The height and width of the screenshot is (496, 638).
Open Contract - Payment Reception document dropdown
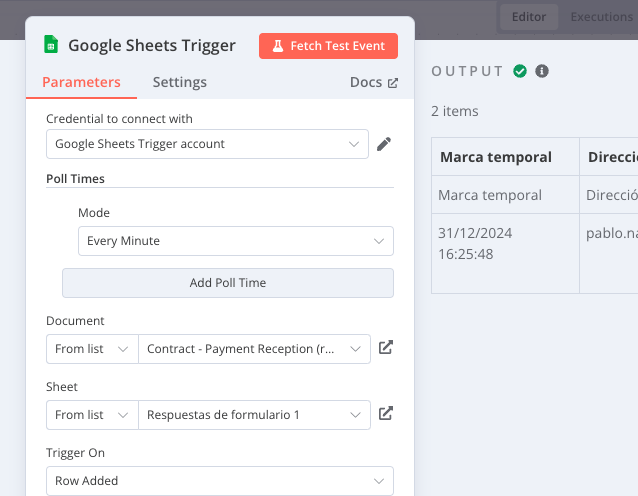tap(254, 349)
